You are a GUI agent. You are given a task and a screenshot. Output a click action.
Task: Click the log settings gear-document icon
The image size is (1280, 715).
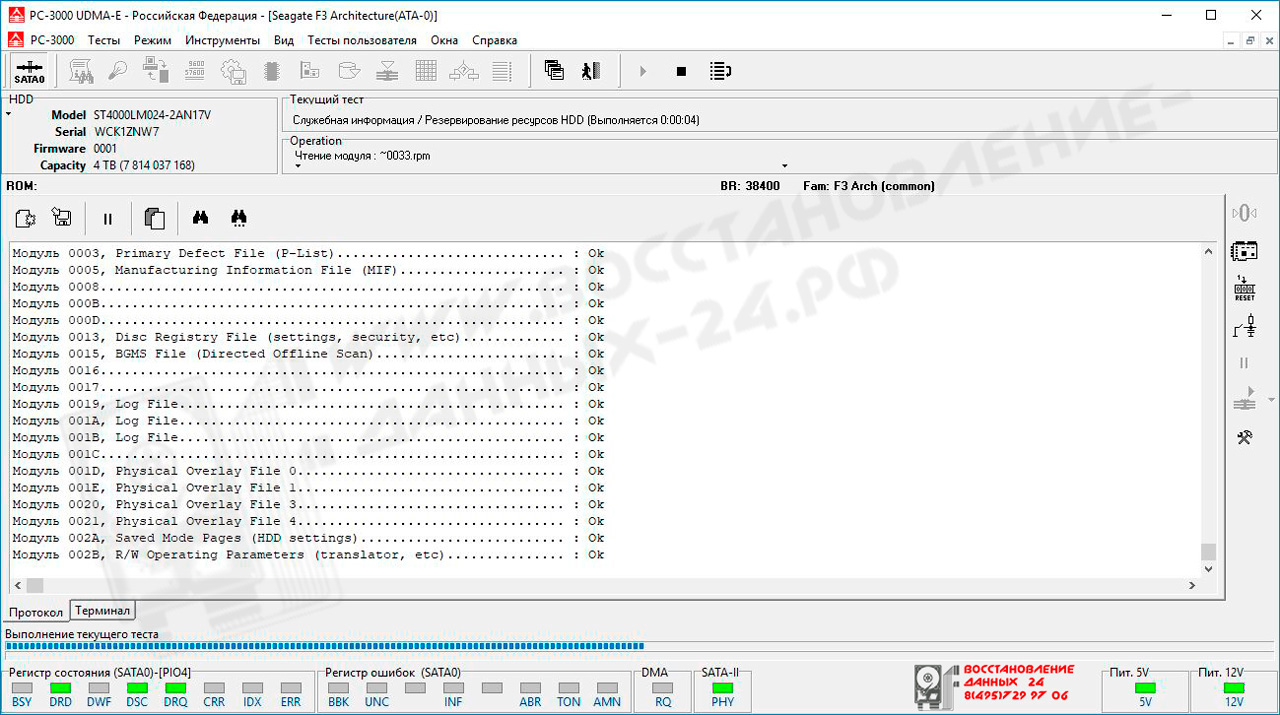coord(26,218)
